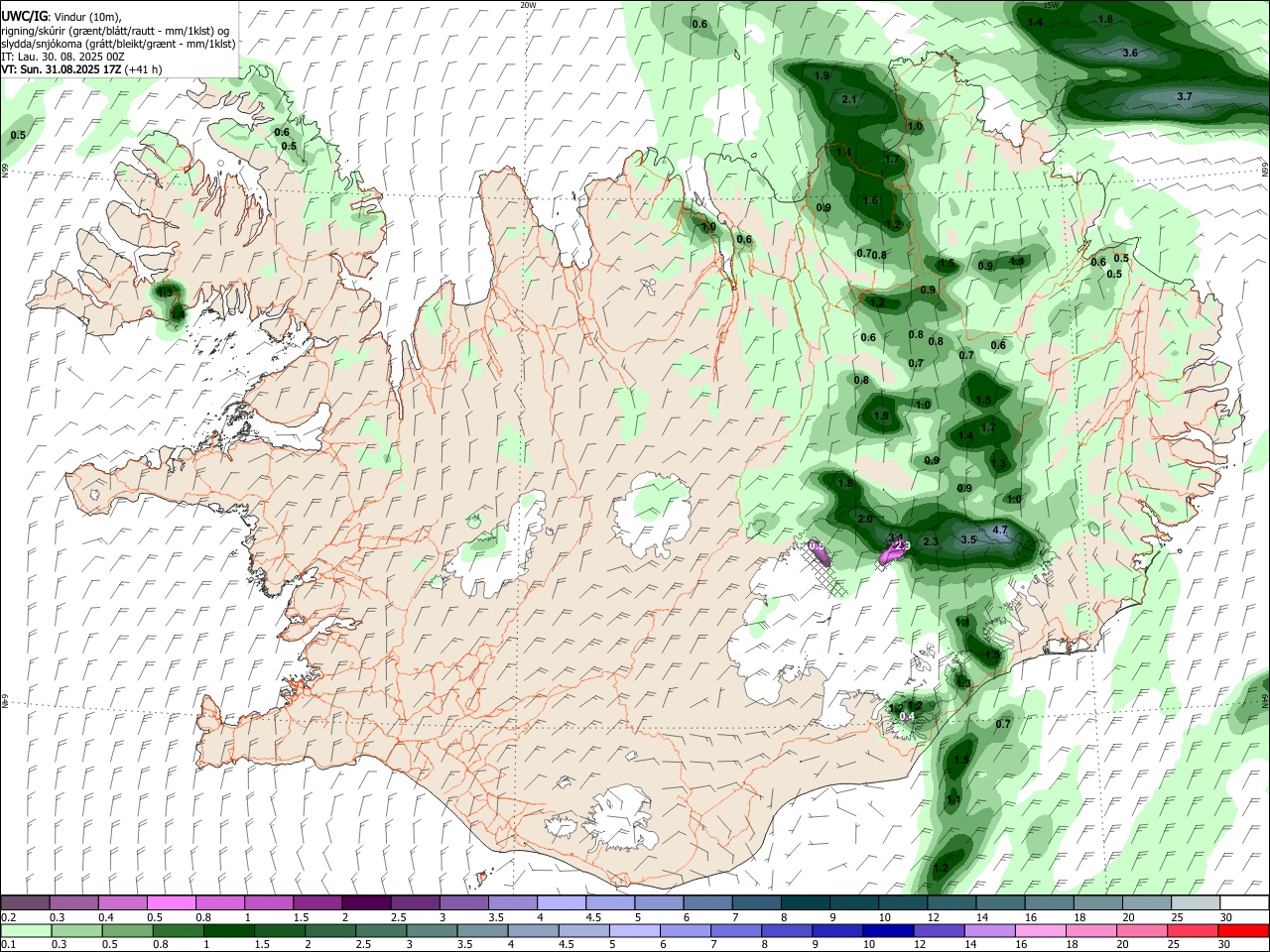Pick the bright red 30 swatch in lower legend
Screen dimensions: 1270x952
(1244, 930)
